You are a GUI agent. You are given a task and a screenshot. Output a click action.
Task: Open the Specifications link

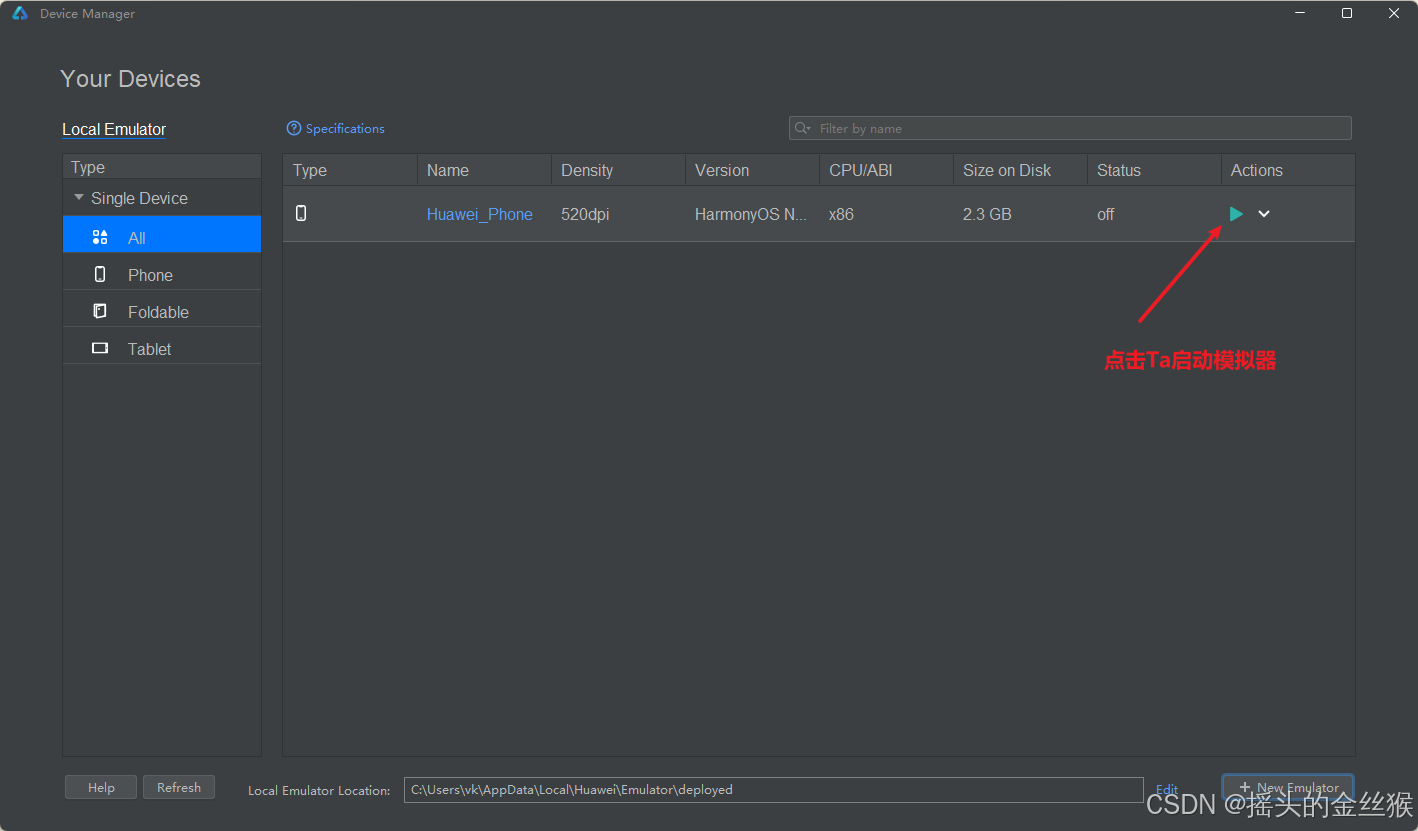click(x=345, y=128)
